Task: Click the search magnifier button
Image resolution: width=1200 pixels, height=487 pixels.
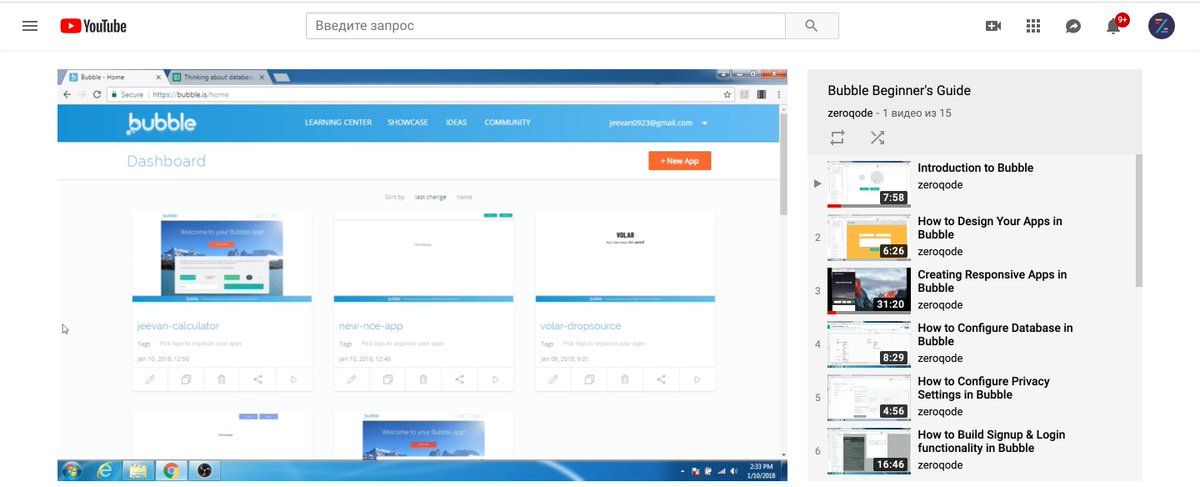Action: 811,26
